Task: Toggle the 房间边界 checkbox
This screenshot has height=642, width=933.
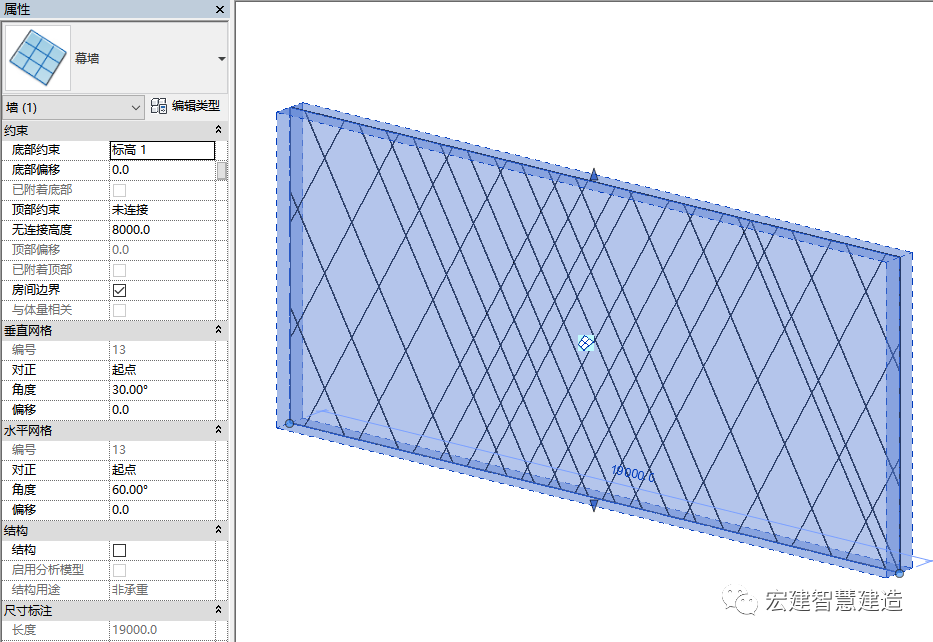Action: (x=120, y=290)
